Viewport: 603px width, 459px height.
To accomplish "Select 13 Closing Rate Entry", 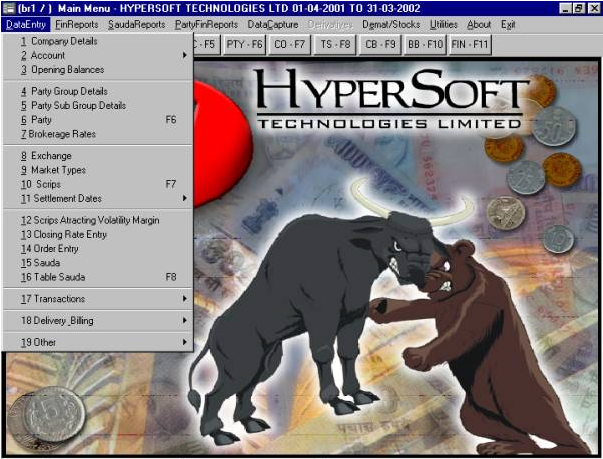I will (98, 234).
